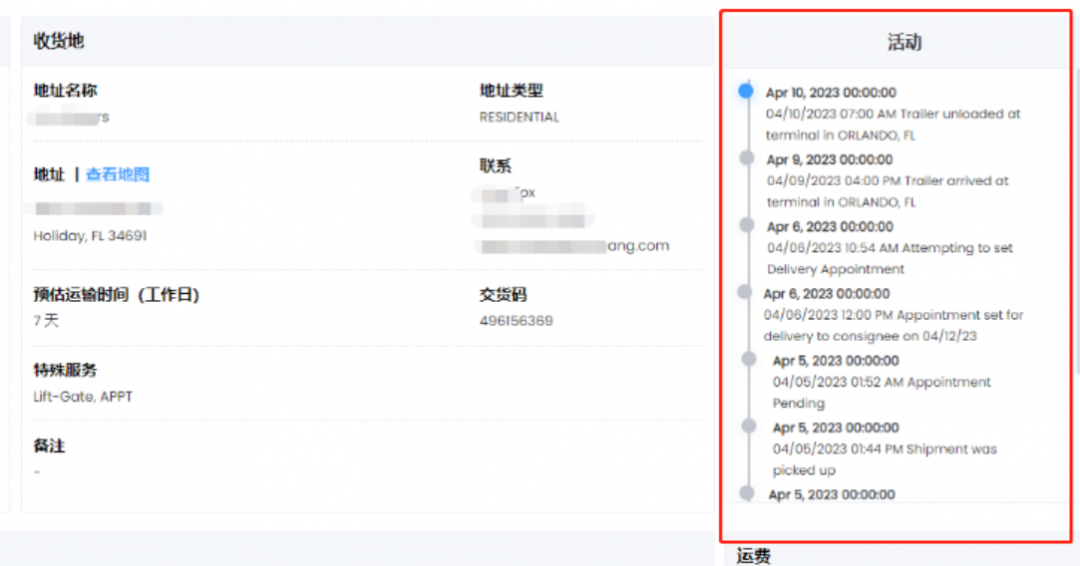Click the Apr 9 timeline dot
The image size is (1080, 566).
(746, 158)
